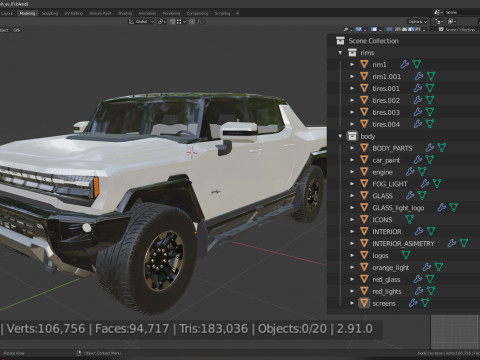Click the INTERIOR_ASIMETRY wrench icon
Image resolution: width=480 pixels, height=360 pixels.
452,243
